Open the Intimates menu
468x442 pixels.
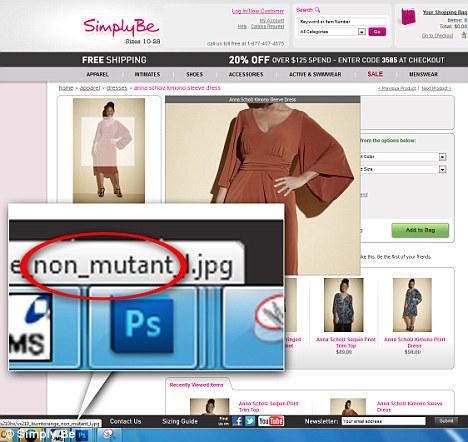click(x=147, y=74)
